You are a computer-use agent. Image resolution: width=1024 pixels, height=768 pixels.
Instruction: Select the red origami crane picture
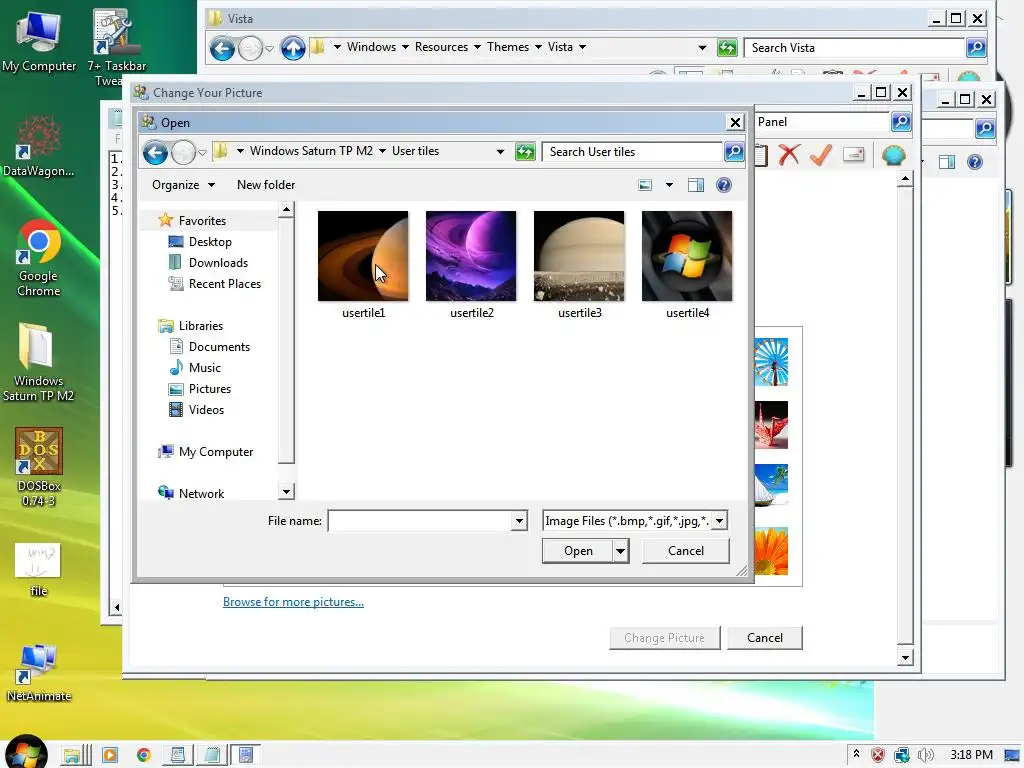click(771, 425)
